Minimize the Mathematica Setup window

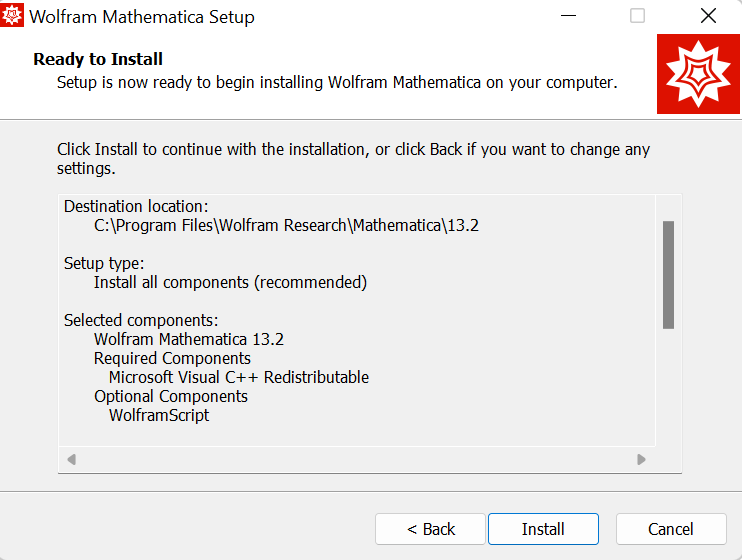[568, 17]
